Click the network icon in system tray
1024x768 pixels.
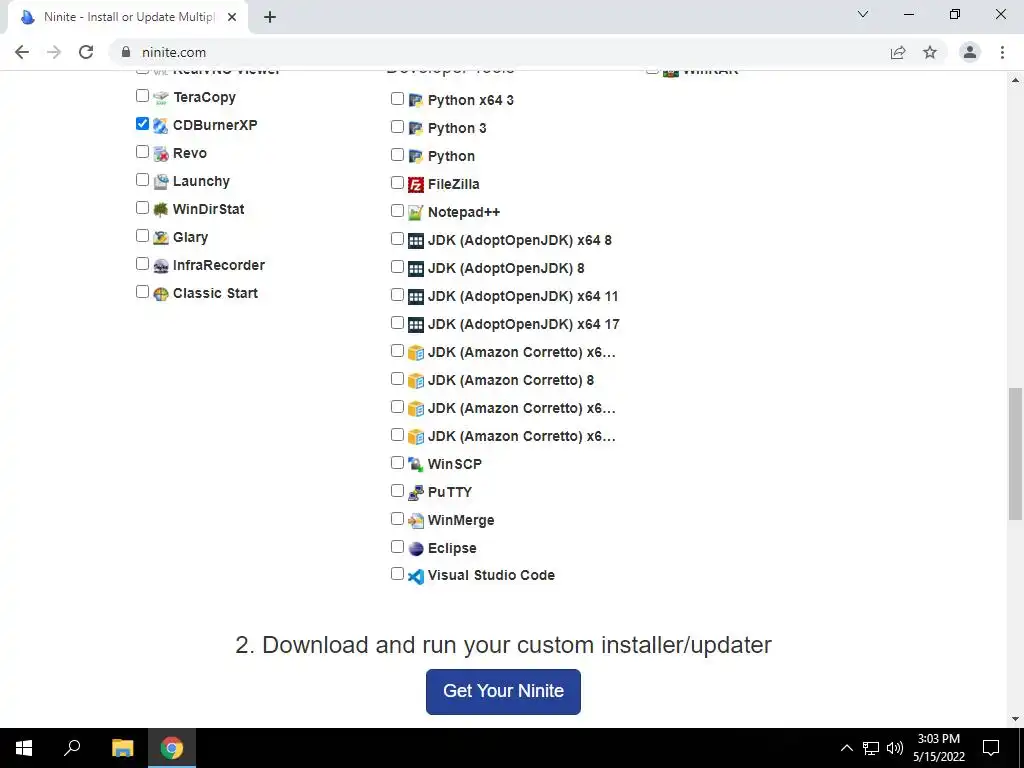pos(871,748)
